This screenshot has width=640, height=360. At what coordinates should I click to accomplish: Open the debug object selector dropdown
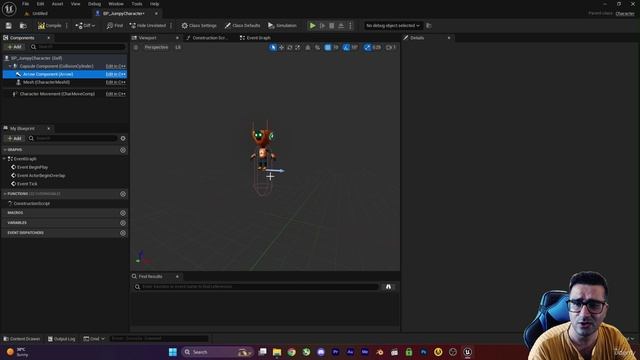(392, 26)
